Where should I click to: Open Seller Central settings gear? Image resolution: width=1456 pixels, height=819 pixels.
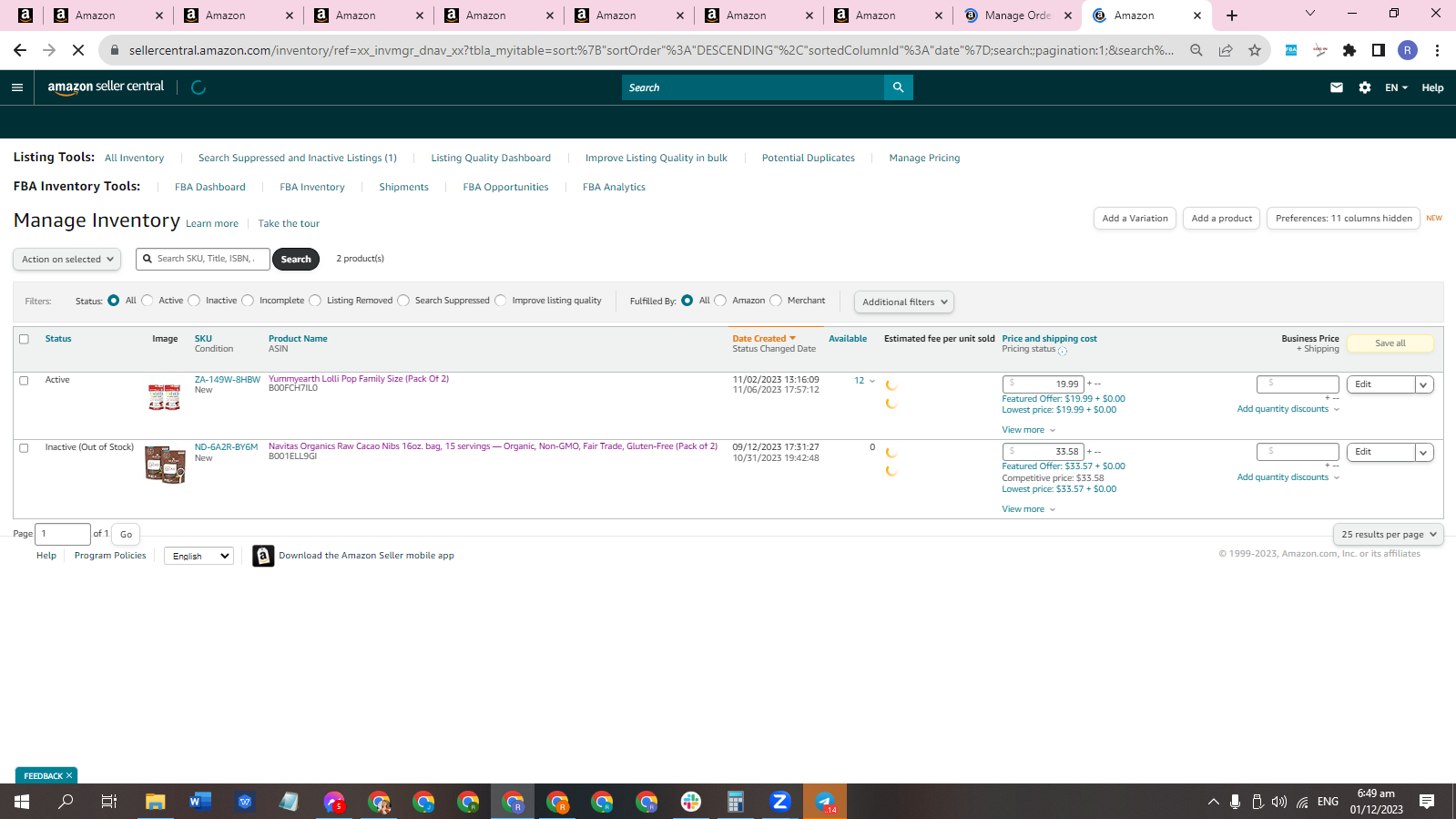[1365, 87]
